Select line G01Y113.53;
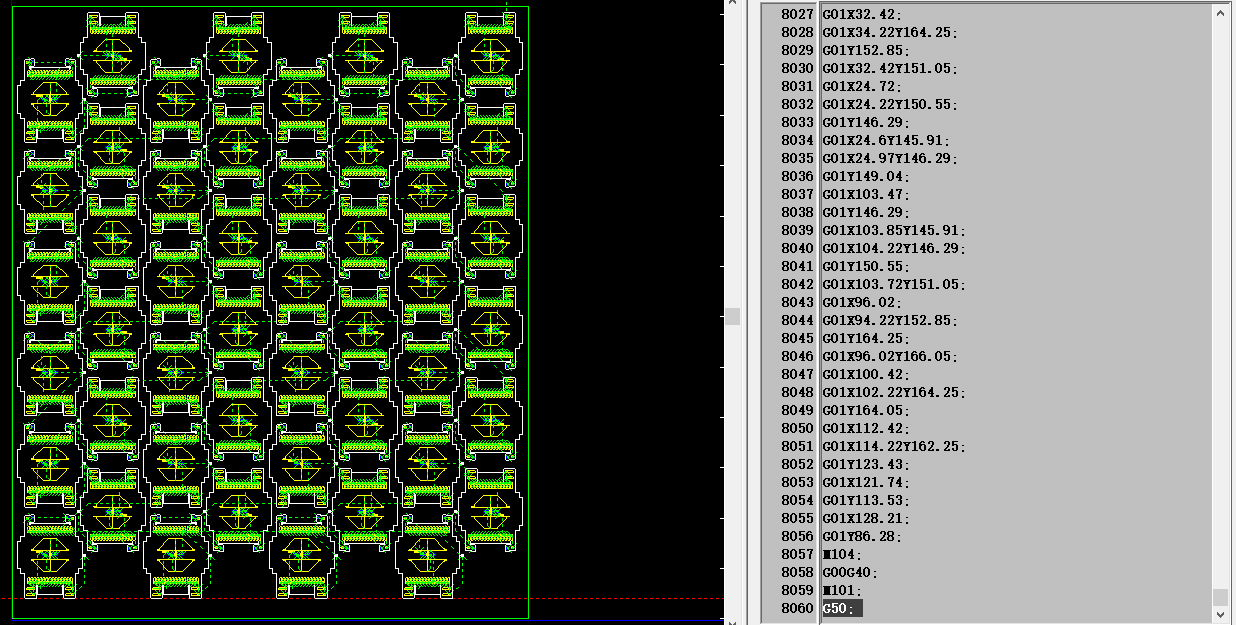1236x625 pixels. click(x=865, y=501)
